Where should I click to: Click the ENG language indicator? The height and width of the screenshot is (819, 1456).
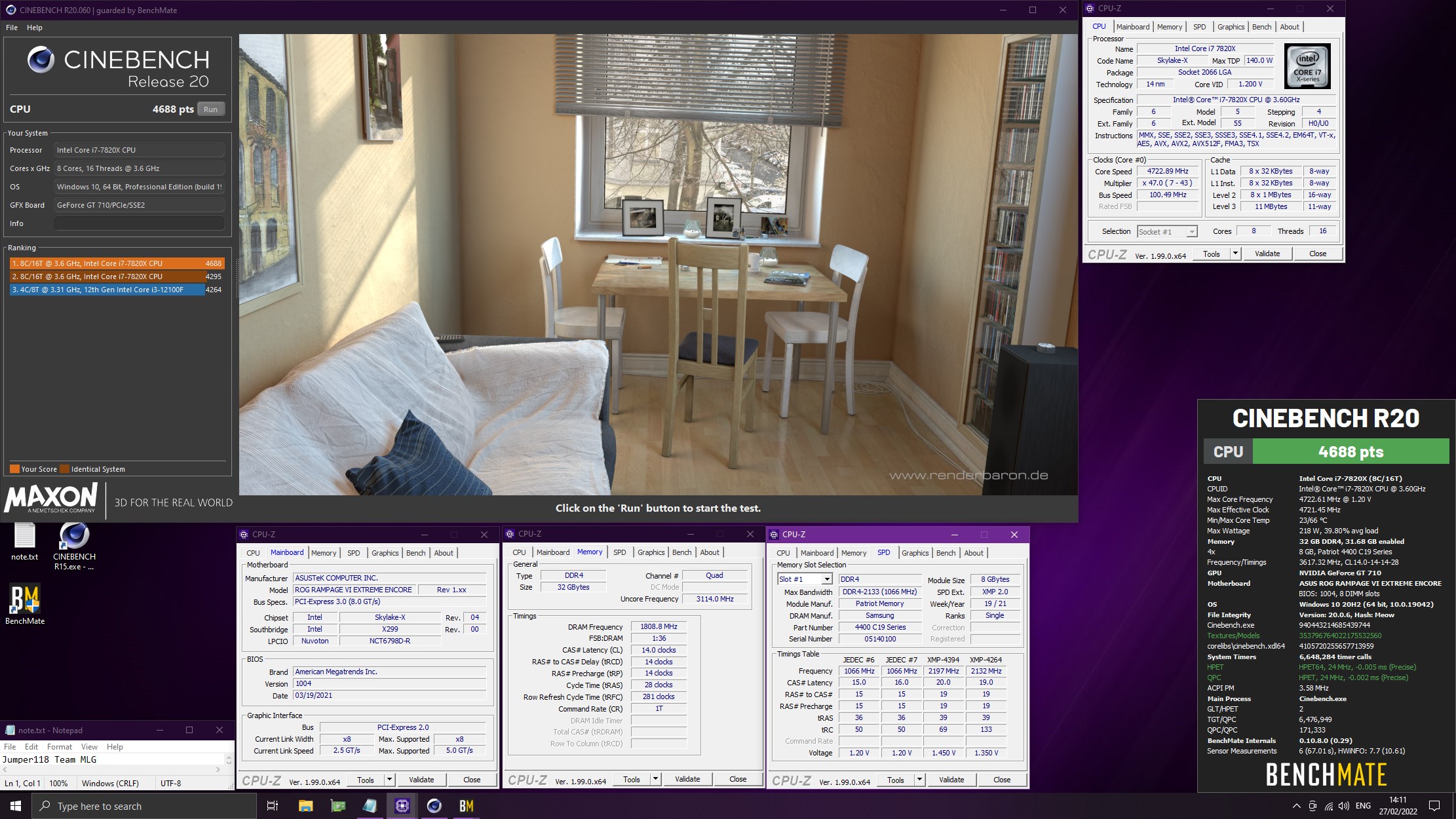1363,806
